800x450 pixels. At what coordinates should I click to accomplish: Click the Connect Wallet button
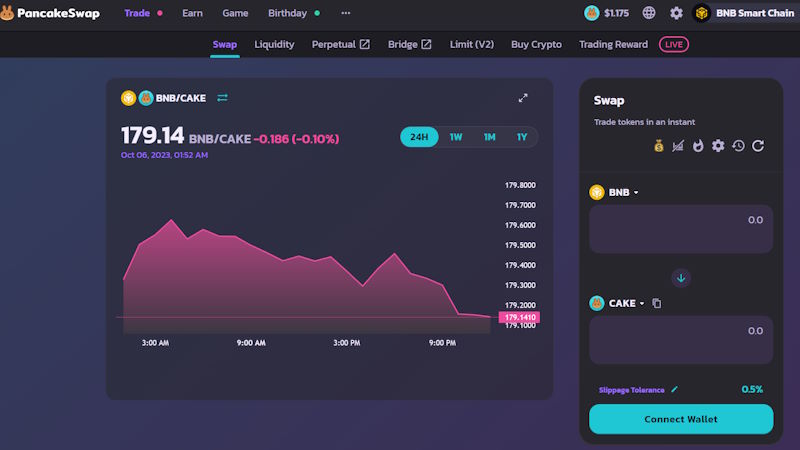[x=681, y=419]
